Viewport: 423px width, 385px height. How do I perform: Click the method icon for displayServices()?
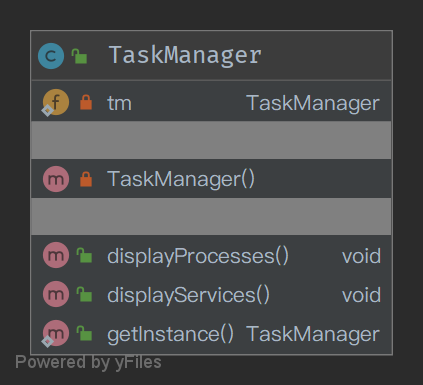point(56,294)
